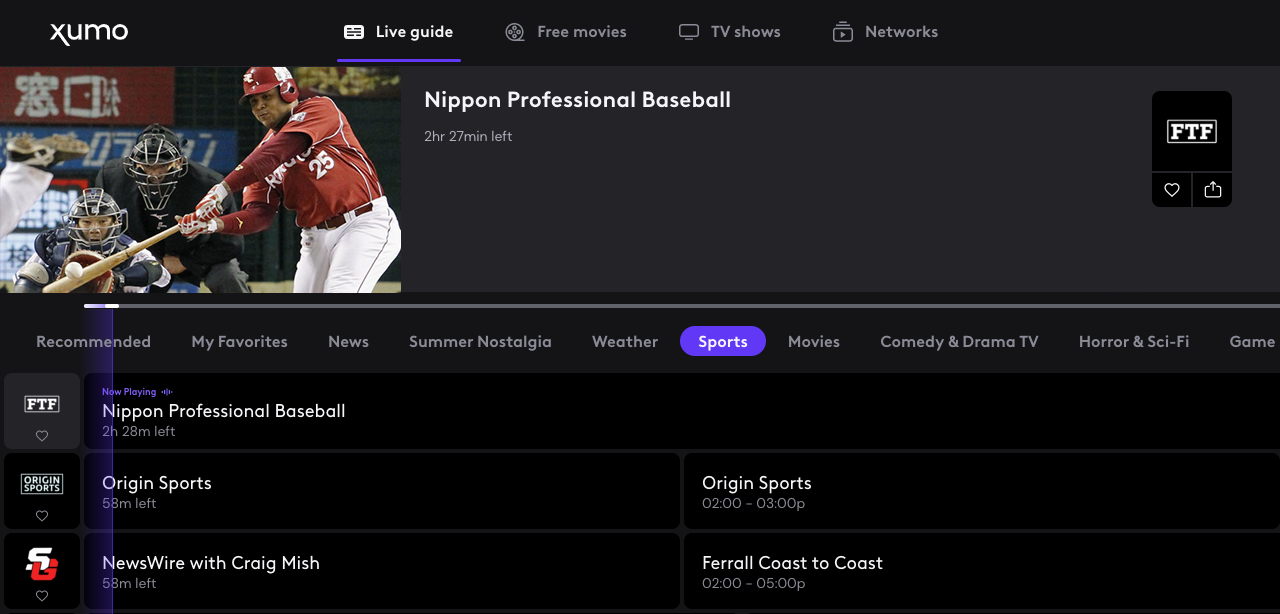The width and height of the screenshot is (1280, 614).
Task: Toggle favorite heart for SportsGrid channel
Action: tap(42, 596)
